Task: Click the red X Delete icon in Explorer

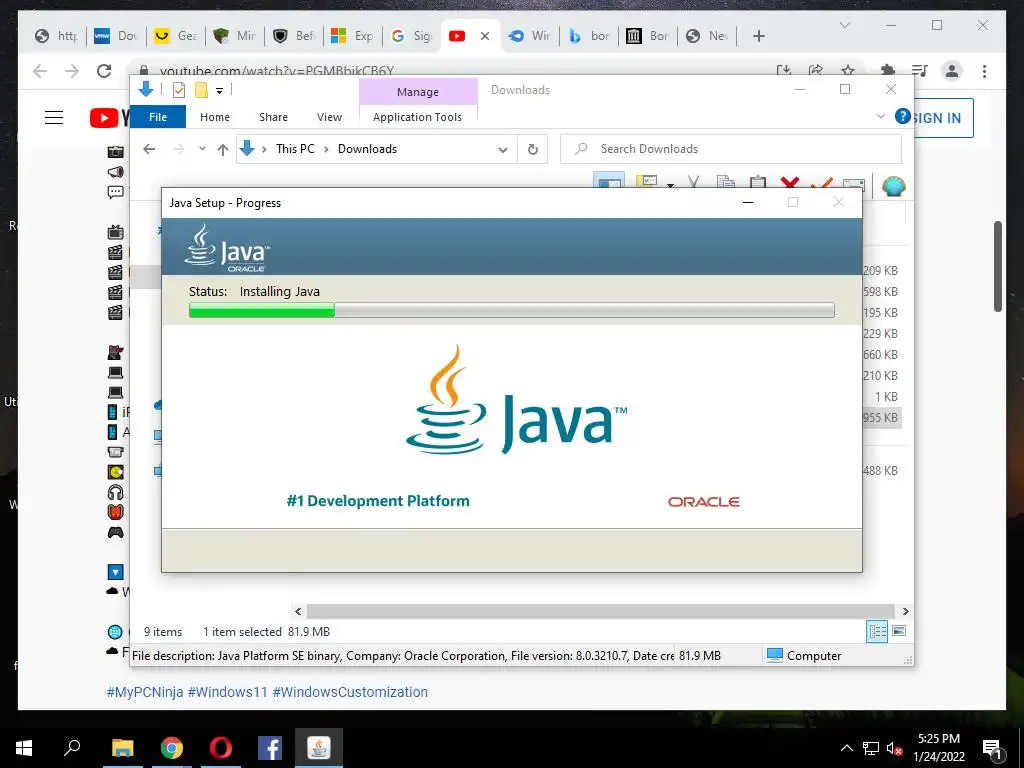Action: [x=790, y=182]
